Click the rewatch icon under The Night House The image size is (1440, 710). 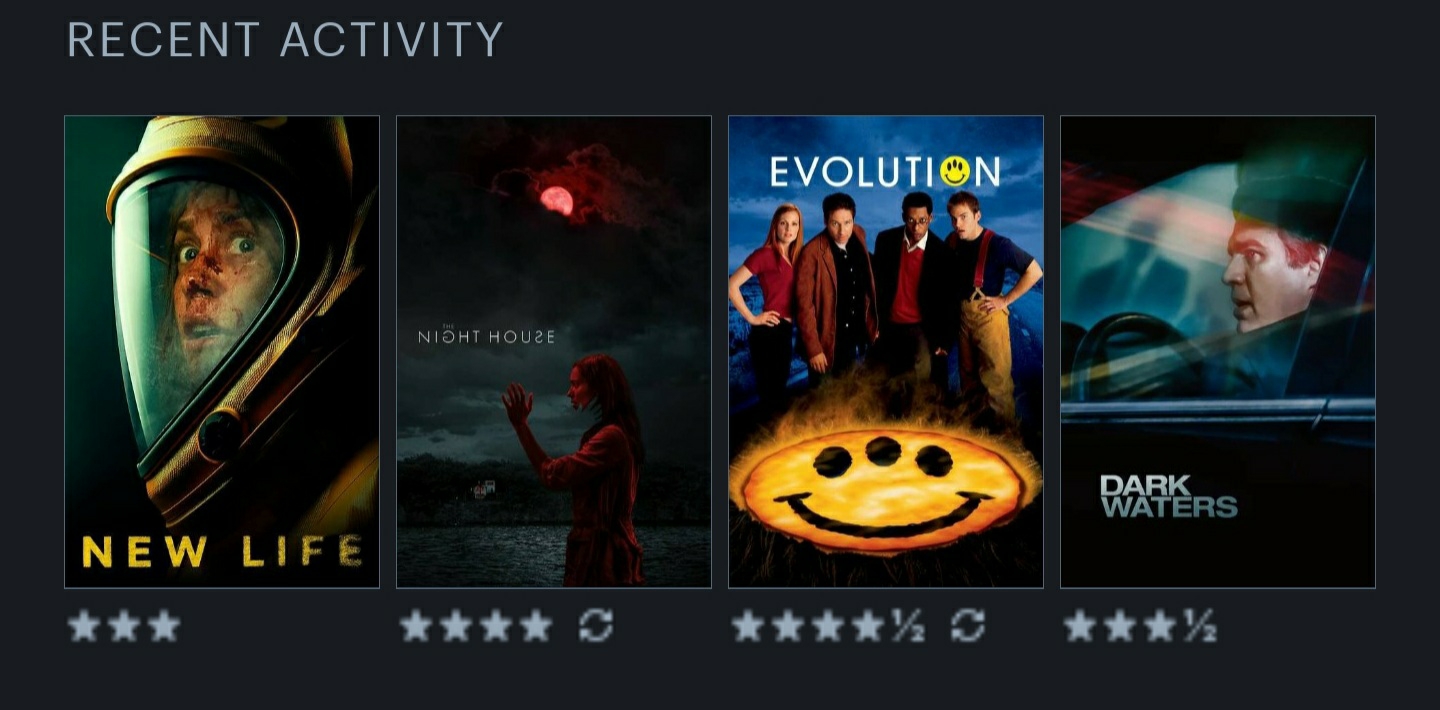point(596,627)
